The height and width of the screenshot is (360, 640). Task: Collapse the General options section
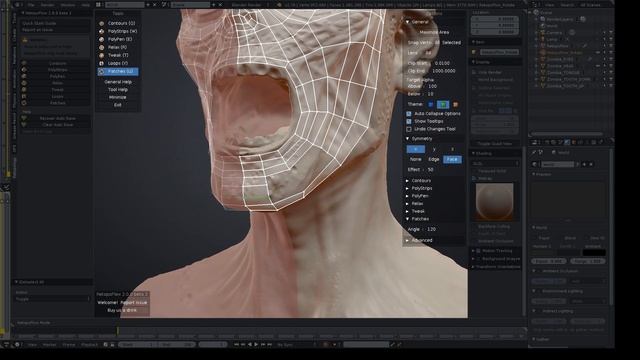tap(407, 22)
